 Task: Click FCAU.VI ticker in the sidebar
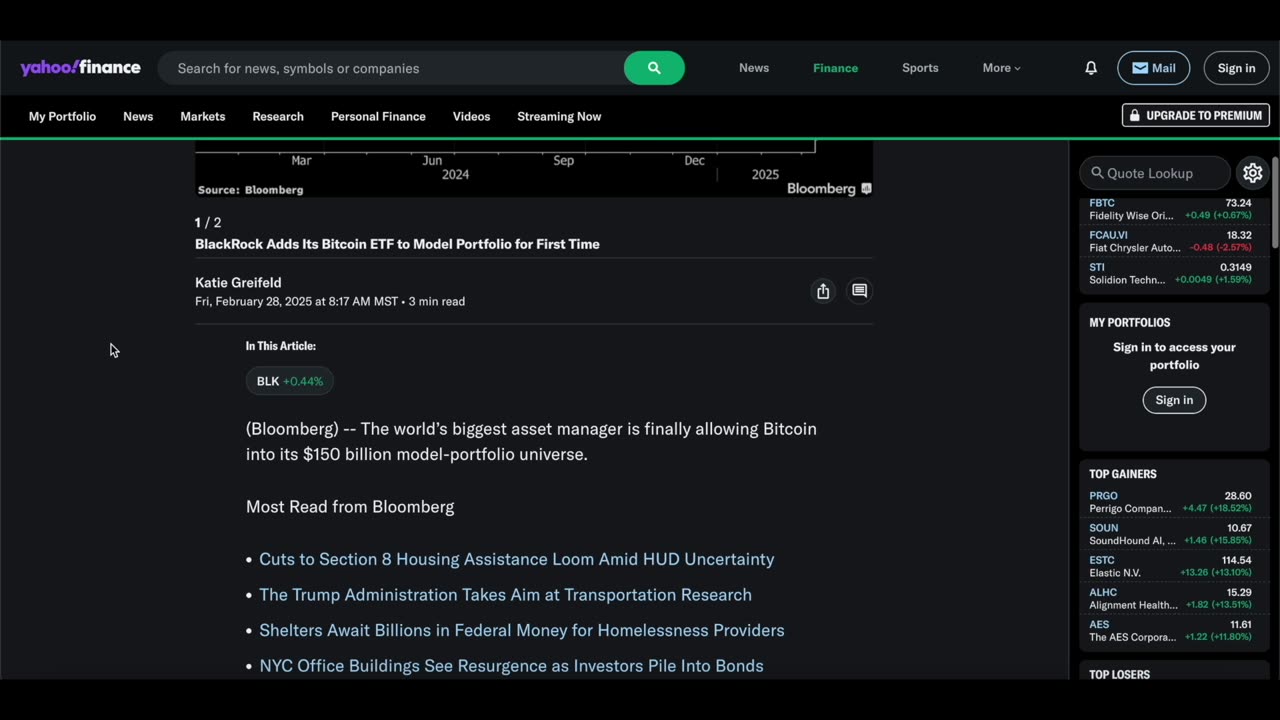(1108, 235)
